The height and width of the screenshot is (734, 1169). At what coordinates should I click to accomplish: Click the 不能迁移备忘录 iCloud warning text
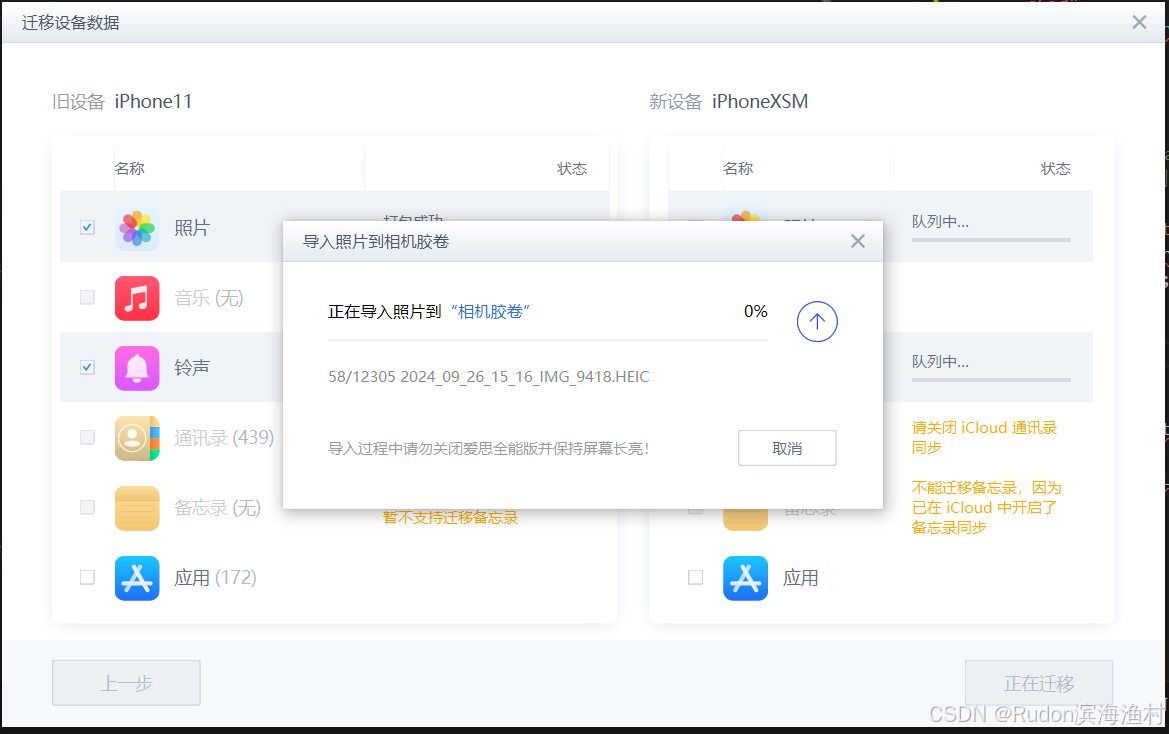point(986,507)
